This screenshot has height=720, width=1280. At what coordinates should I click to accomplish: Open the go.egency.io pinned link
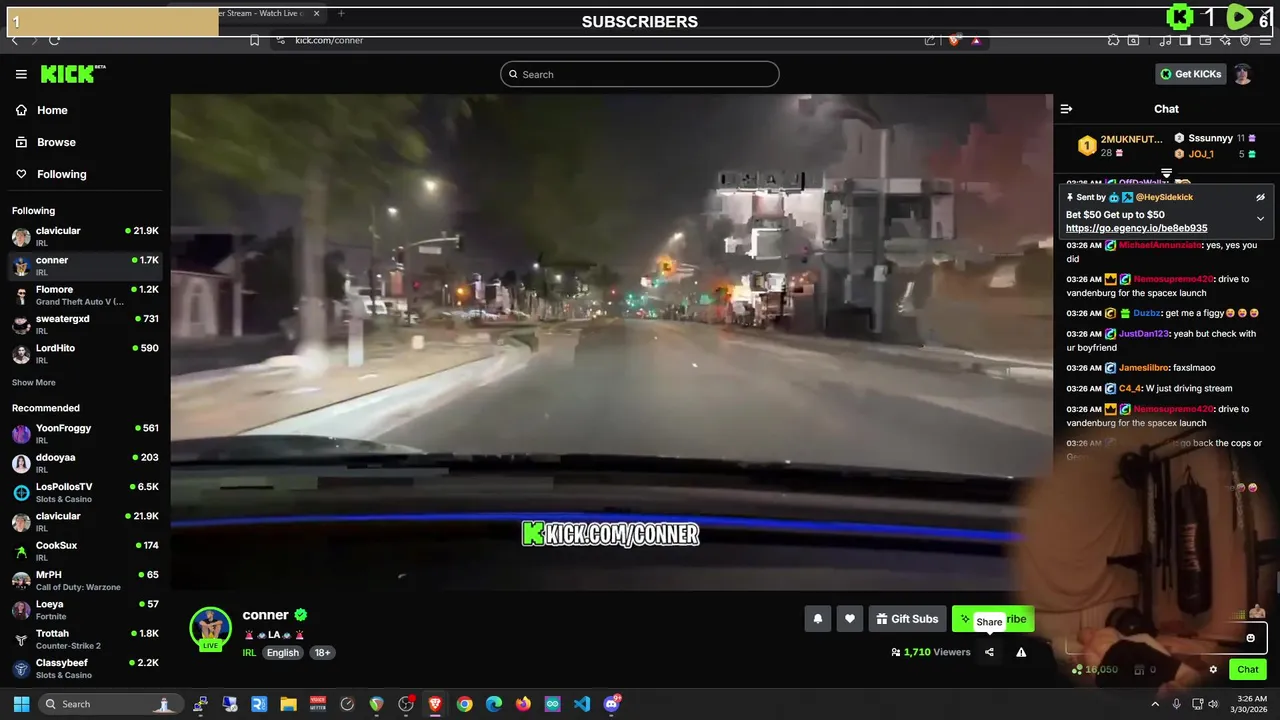coord(1136,228)
